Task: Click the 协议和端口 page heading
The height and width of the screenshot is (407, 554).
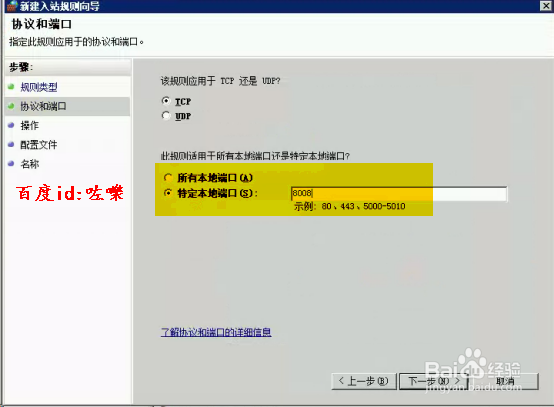Action: 42,24
